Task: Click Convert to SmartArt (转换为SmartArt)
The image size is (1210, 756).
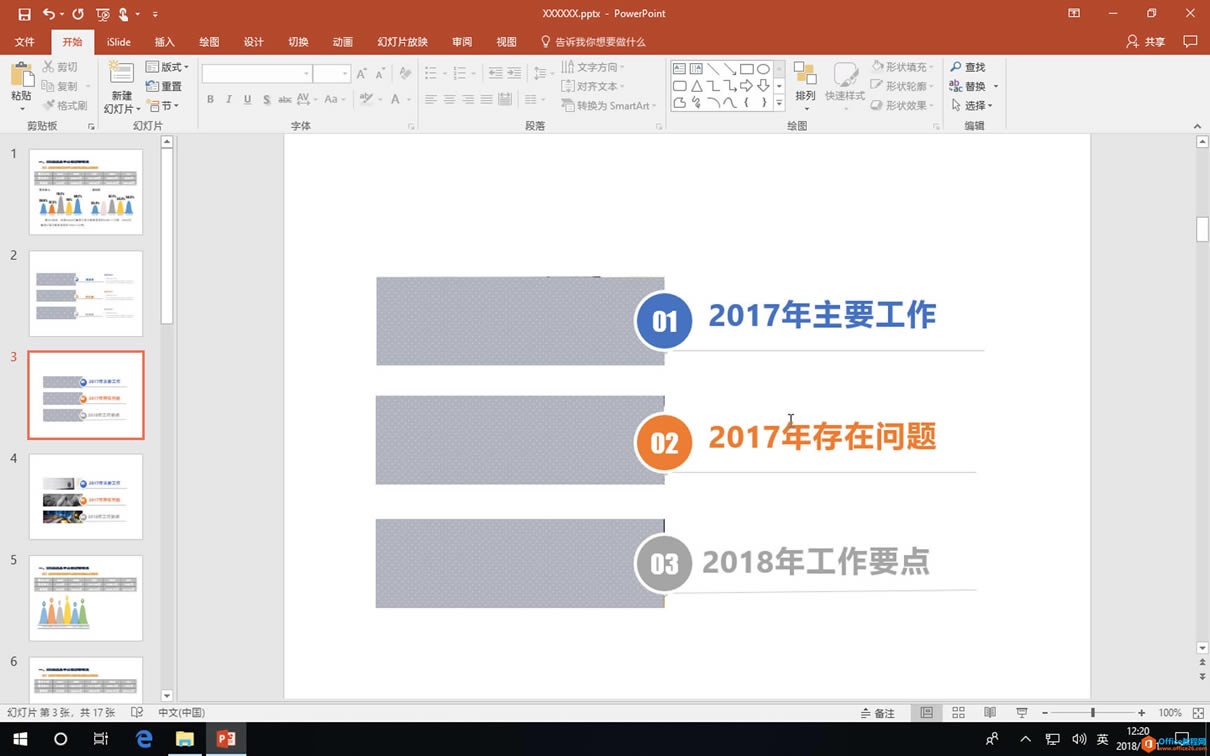Action: coord(609,105)
